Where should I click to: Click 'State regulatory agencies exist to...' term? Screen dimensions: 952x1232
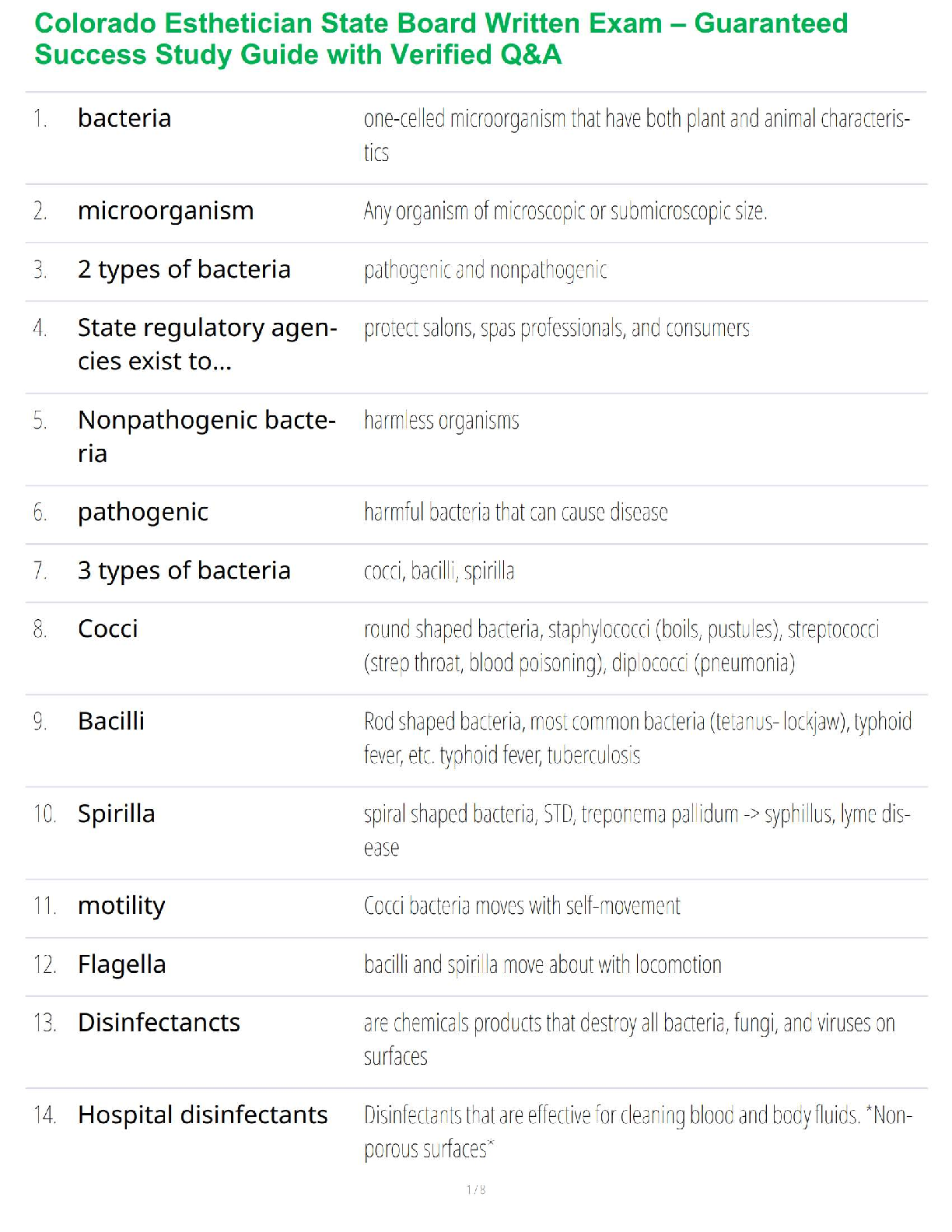pos(207,344)
